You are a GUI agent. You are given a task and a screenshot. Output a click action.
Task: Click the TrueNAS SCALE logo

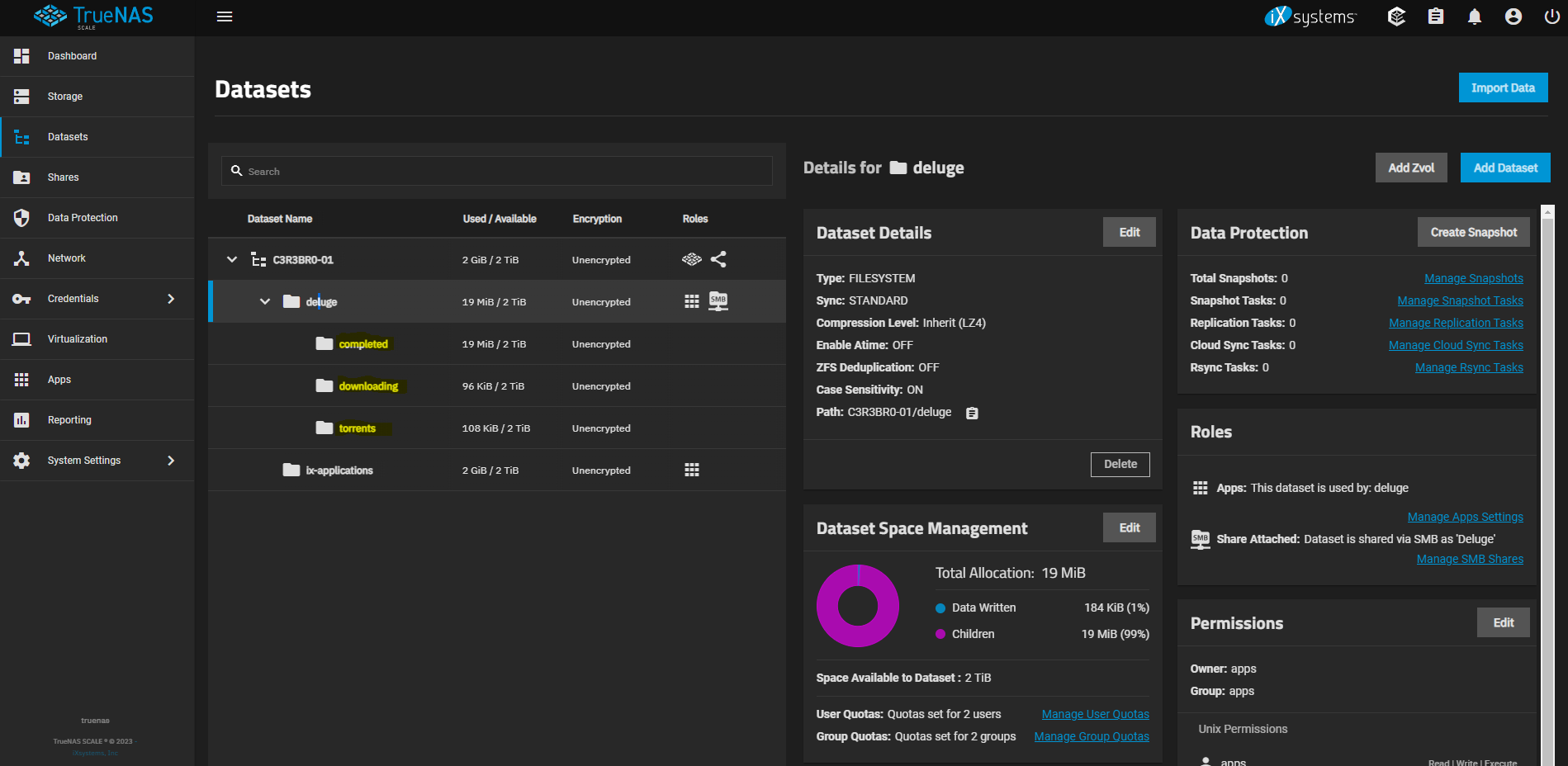tap(93, 17)
